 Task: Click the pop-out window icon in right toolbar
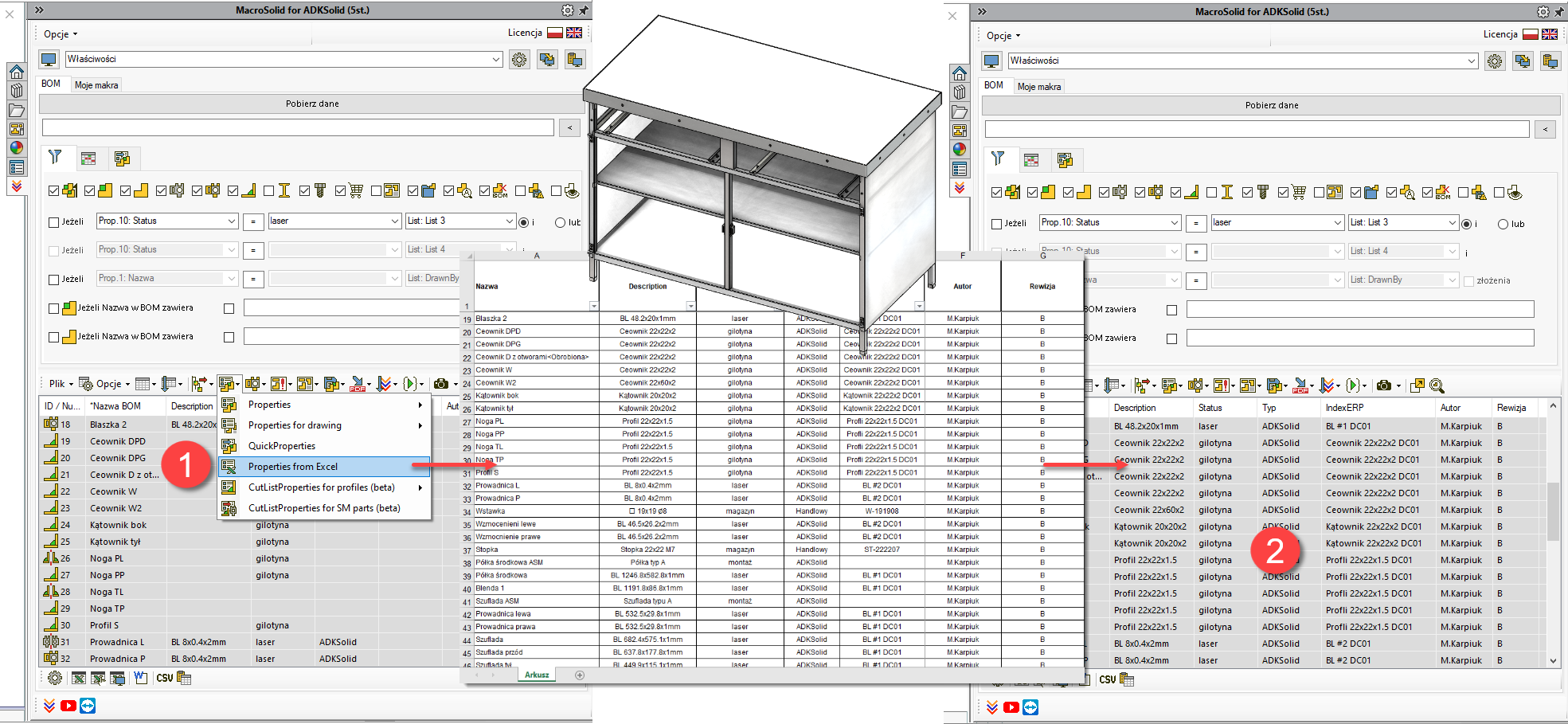click(x=1417, y=385)
